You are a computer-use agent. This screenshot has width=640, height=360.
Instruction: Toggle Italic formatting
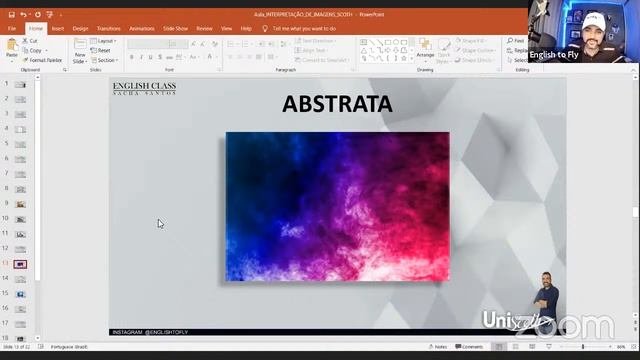[x=141, y=57]
